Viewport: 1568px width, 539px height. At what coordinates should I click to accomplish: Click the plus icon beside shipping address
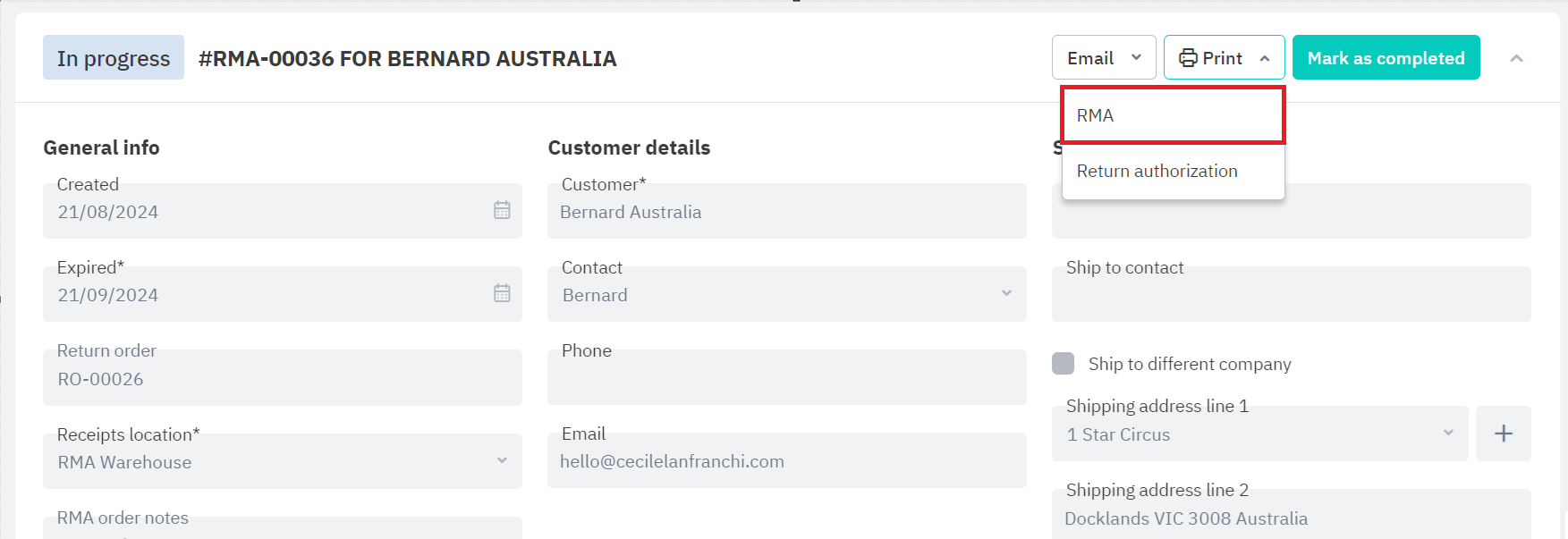pos(1503,434)
